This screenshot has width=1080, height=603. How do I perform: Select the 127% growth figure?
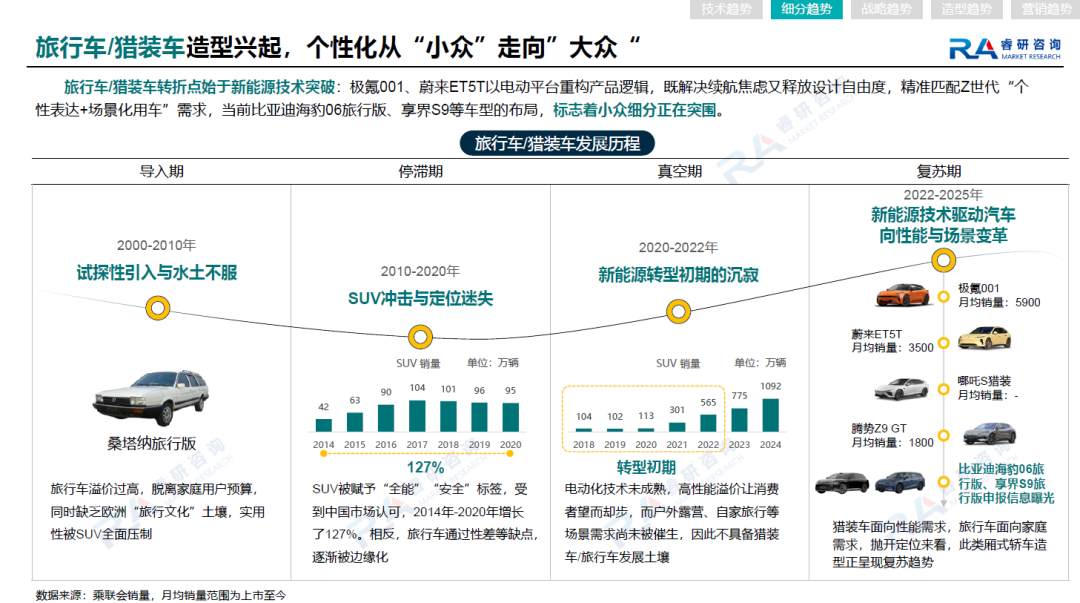(x=425, y=467)
